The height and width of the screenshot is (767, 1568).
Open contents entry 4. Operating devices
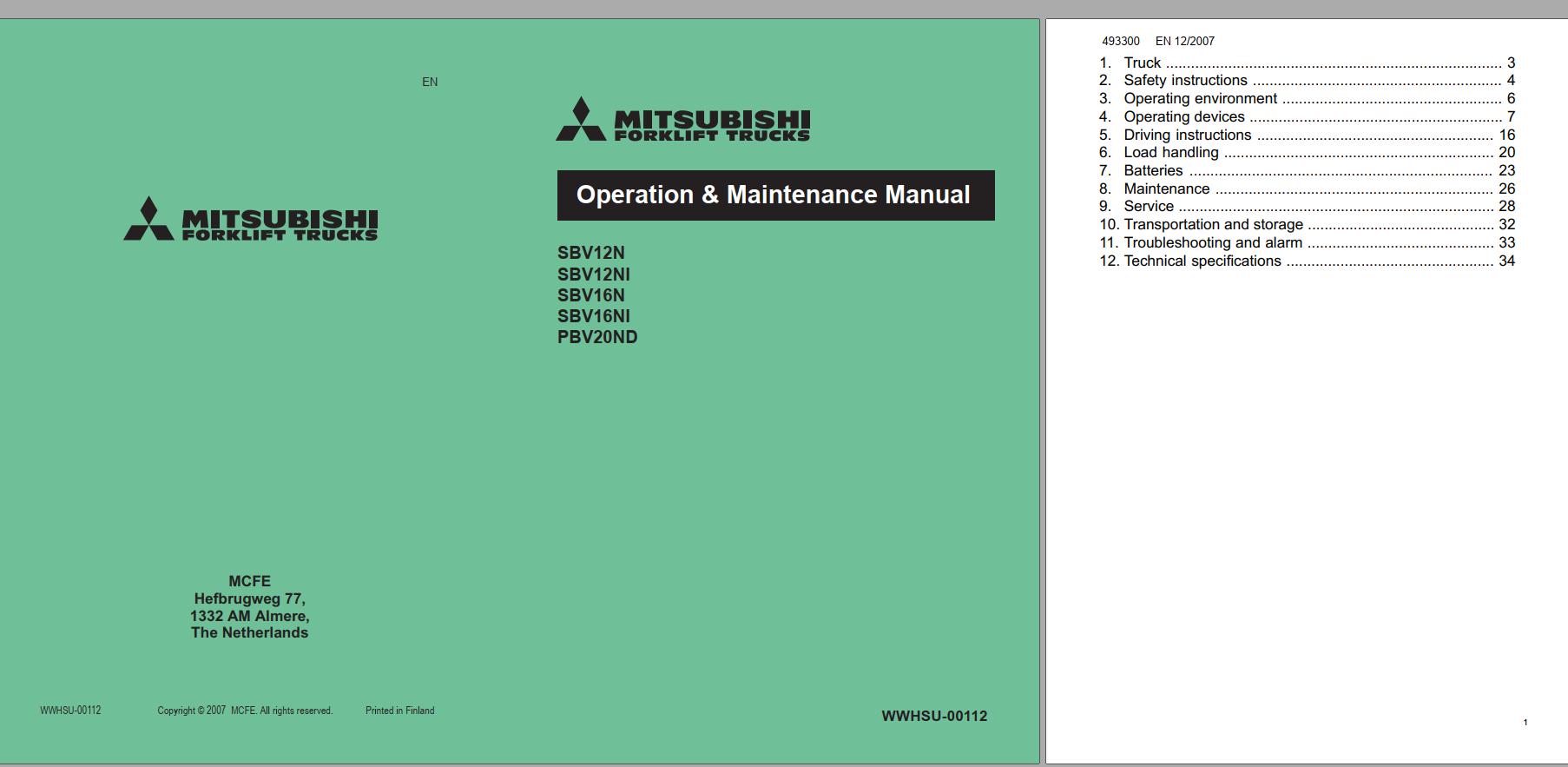[x=1307, y=116]
